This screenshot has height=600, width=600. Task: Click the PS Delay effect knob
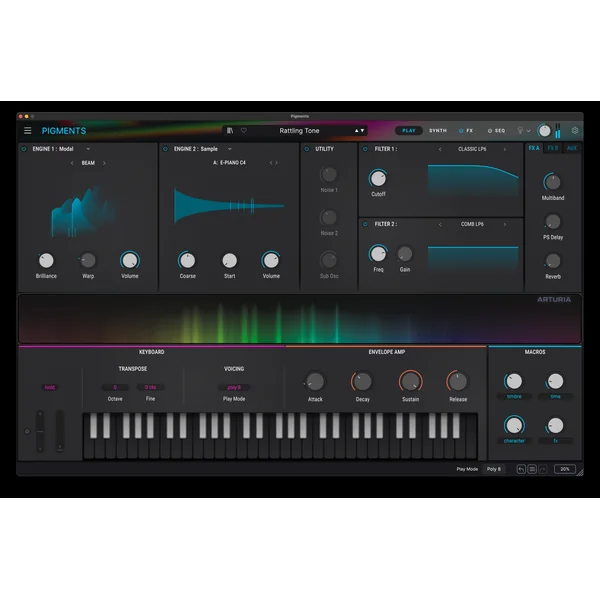(553, 222)
